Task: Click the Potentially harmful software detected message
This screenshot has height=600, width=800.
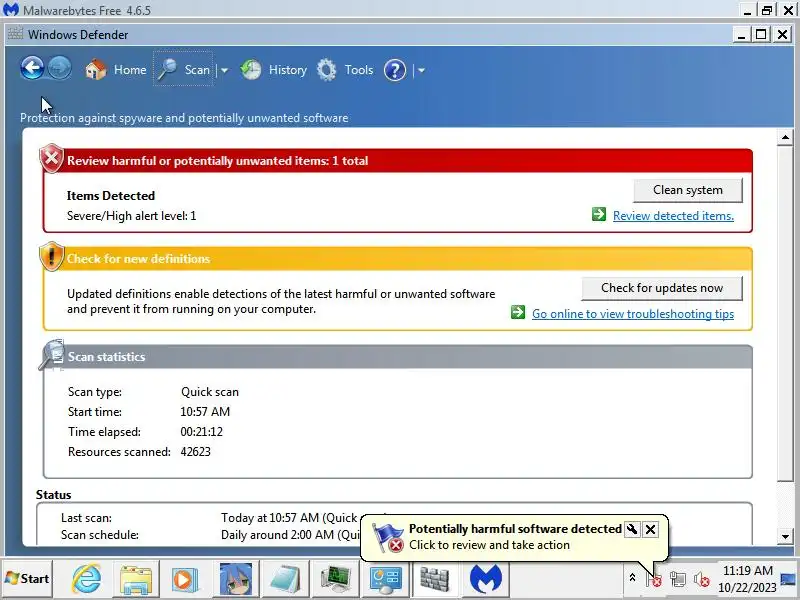Action: [515, 529]
